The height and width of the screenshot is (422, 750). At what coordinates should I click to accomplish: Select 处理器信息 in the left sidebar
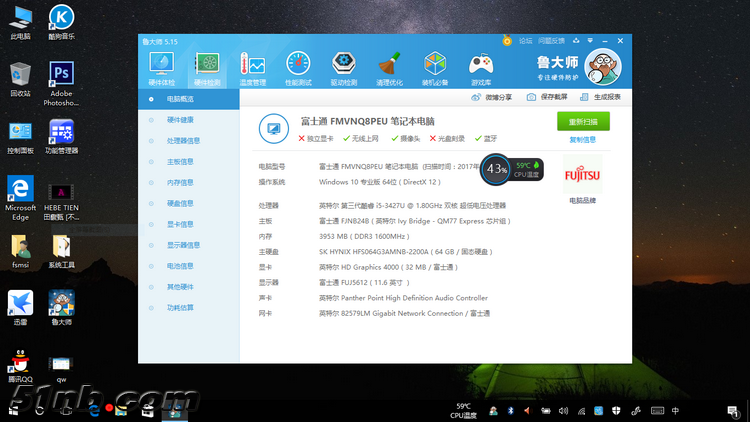click(183, 141)
